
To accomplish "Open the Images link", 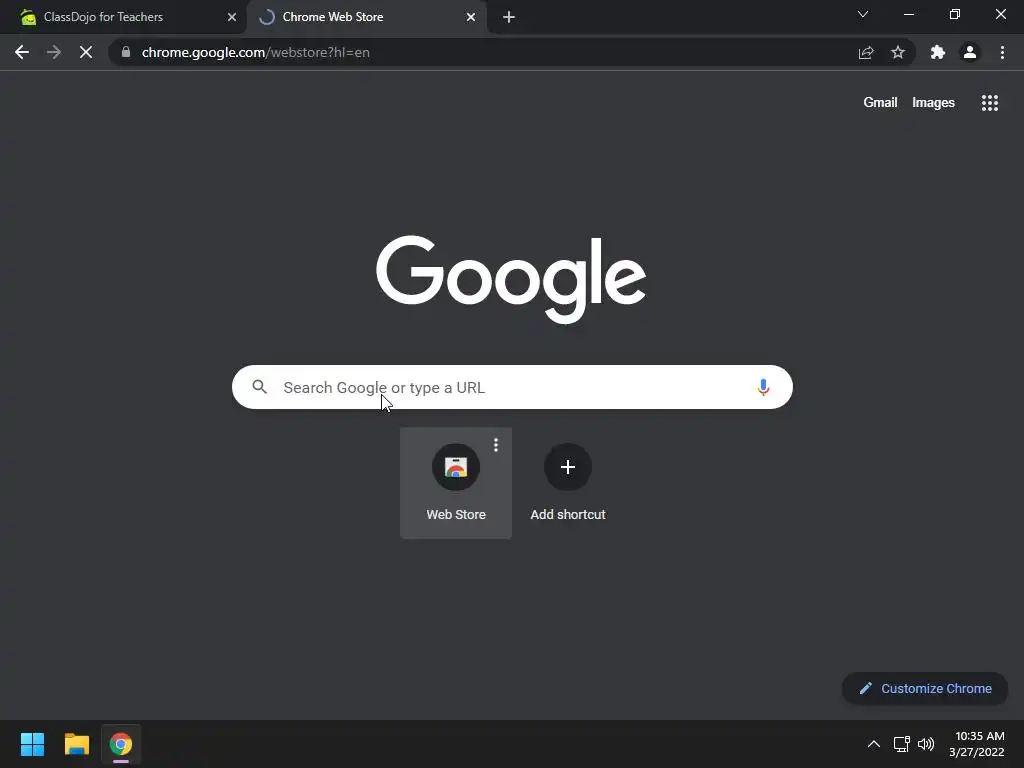I will pyautogui.click(x=933, y=103).
